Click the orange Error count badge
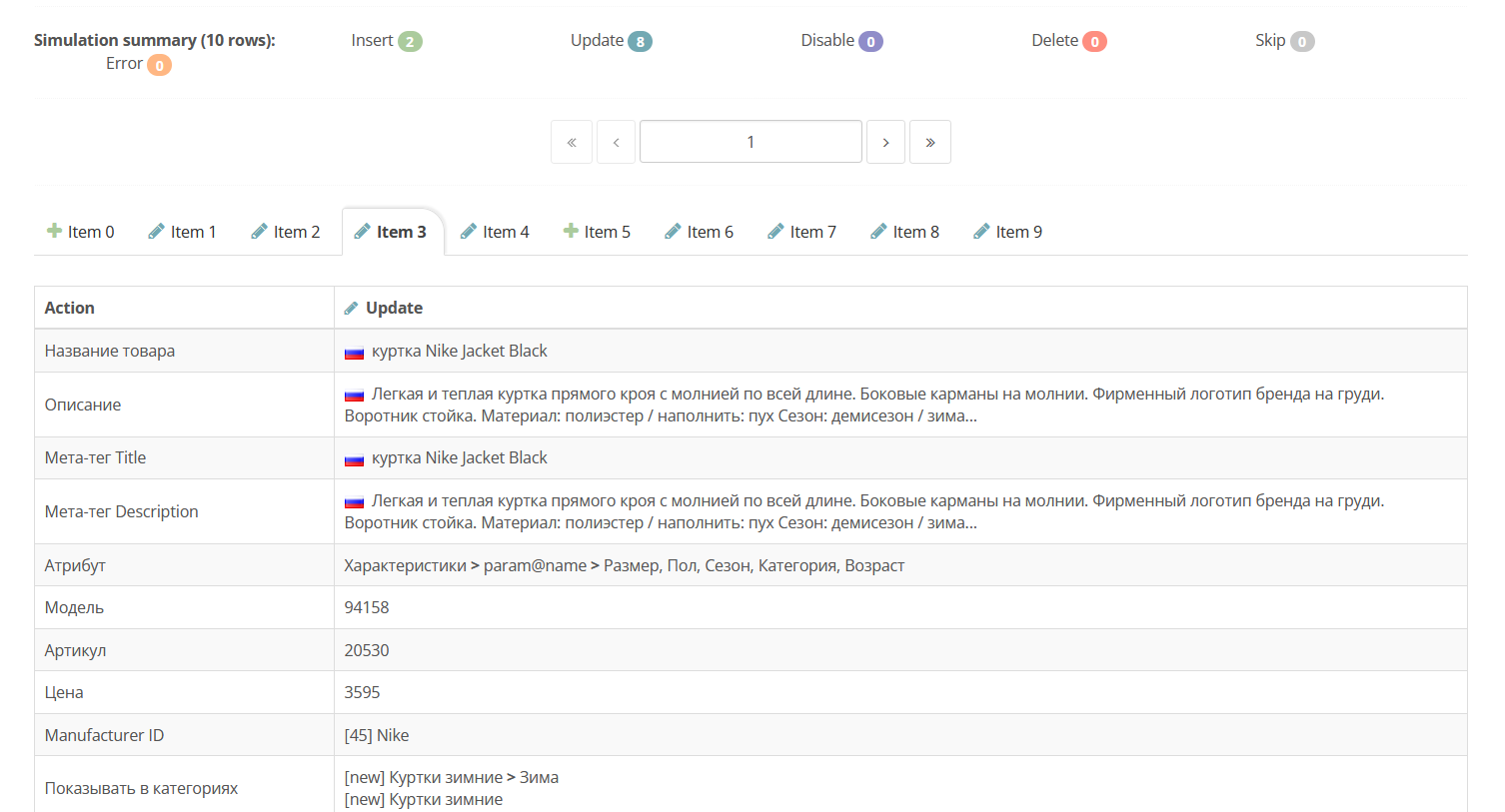The width and height of the screenshot is (1505, 812). pyautogui.click(x=159, y=65)
